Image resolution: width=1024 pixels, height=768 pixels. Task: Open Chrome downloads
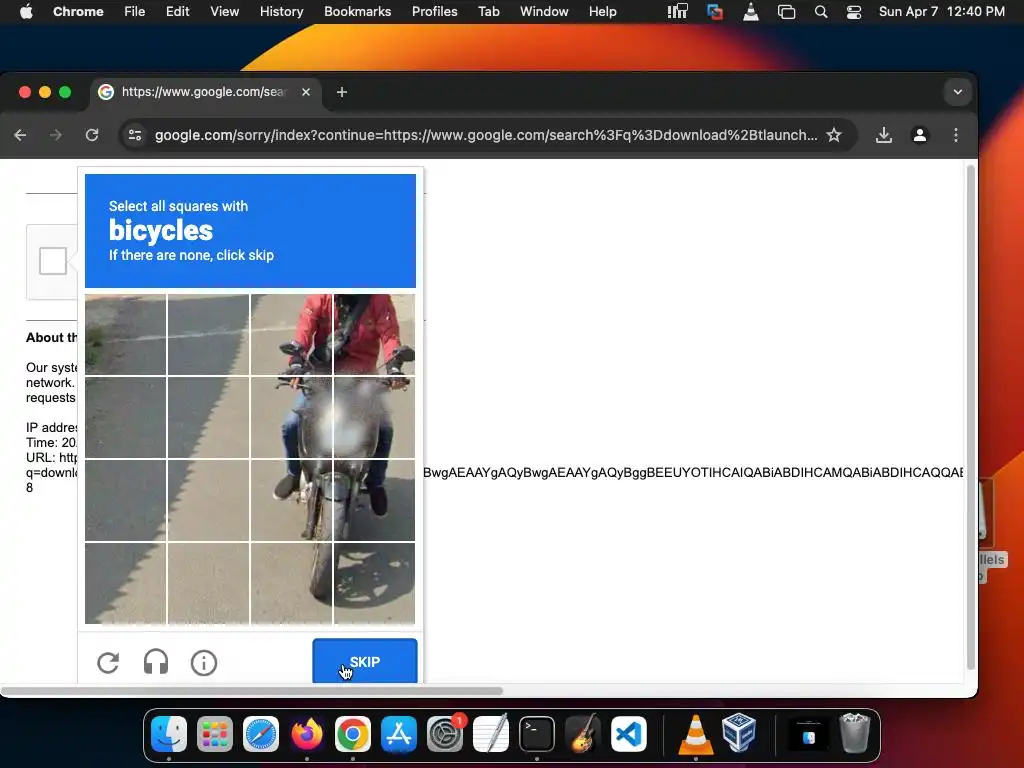884,135
